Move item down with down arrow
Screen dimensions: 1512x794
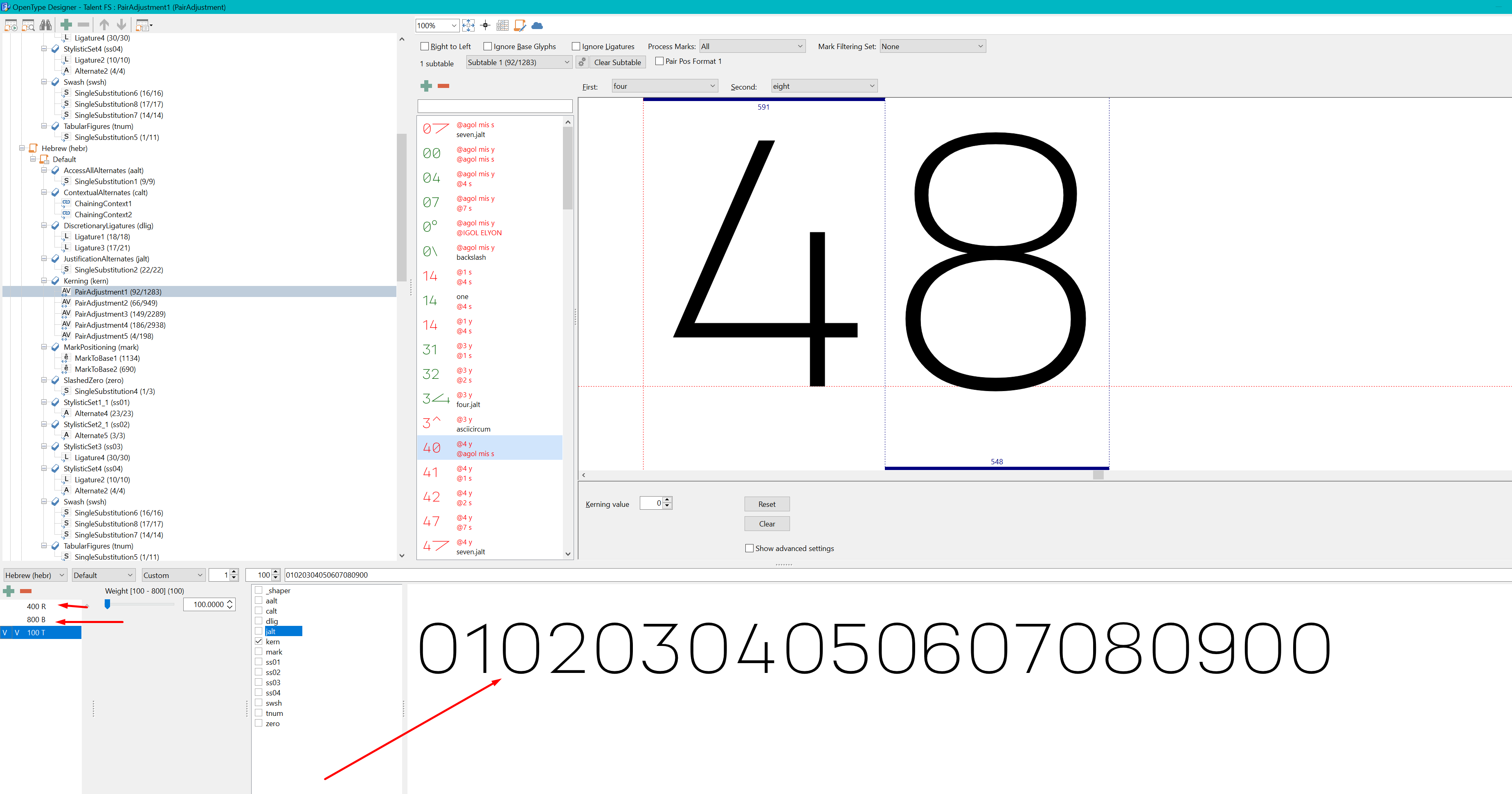coord(122,25)
